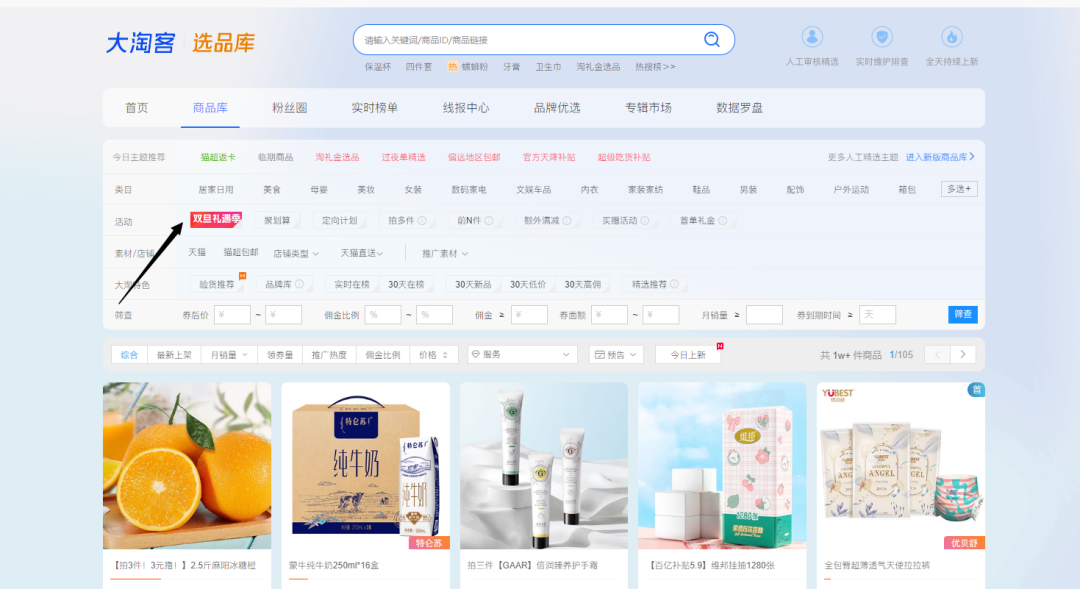1080x589 pixels.
Task: Open the 推广素材 dropdown
Action: (x=445, y=254)
